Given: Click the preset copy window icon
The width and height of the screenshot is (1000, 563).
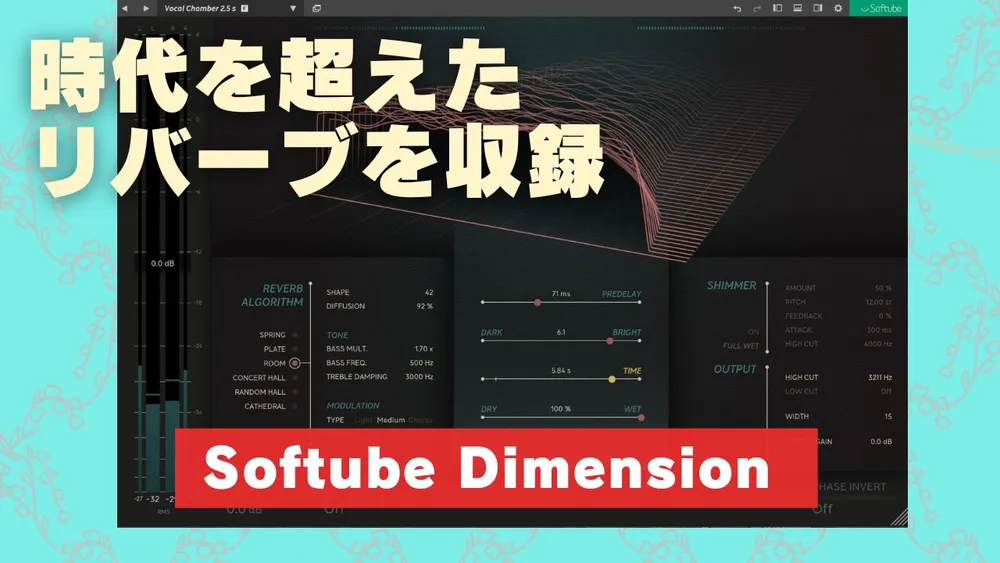Looking at the screenshot, I should click(316, 8).
